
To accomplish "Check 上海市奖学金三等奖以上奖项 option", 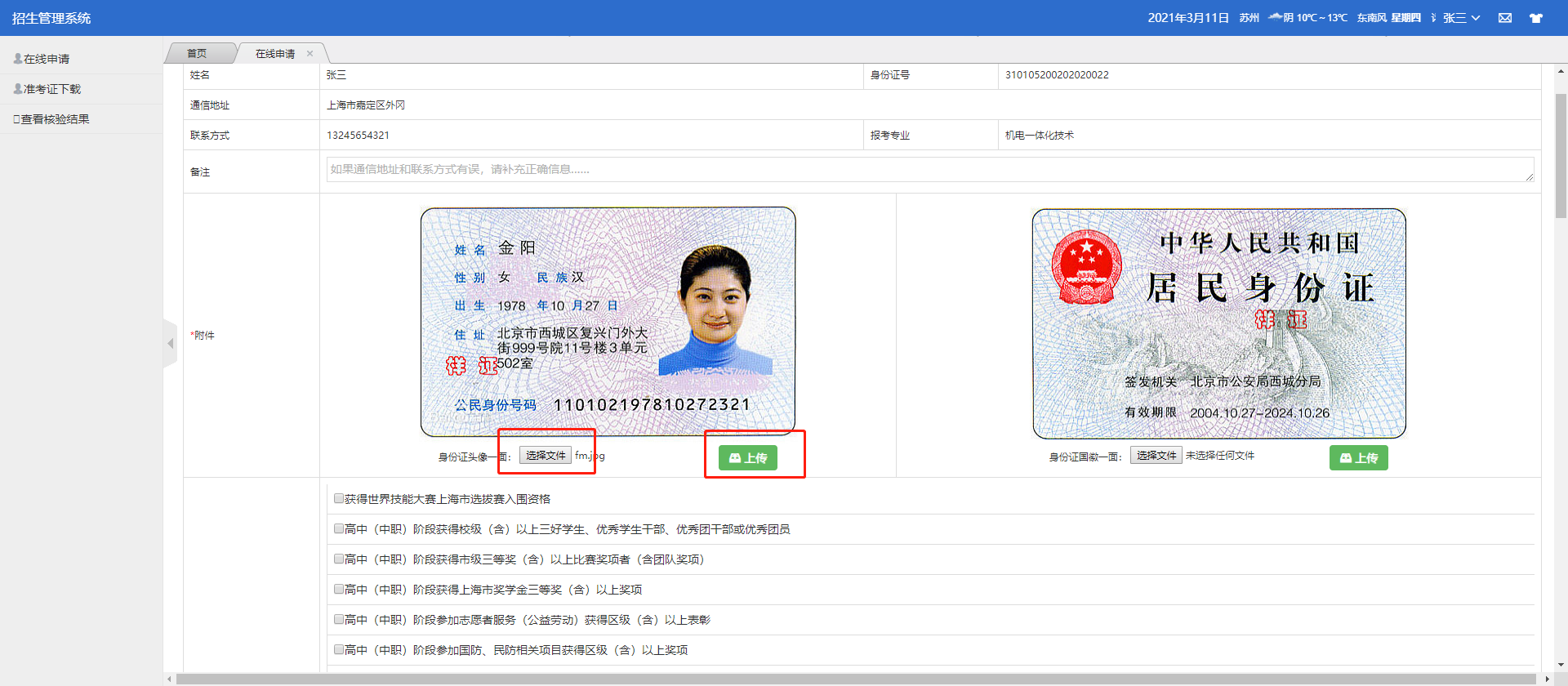I will pyautogui.click(x=339, y=589).
